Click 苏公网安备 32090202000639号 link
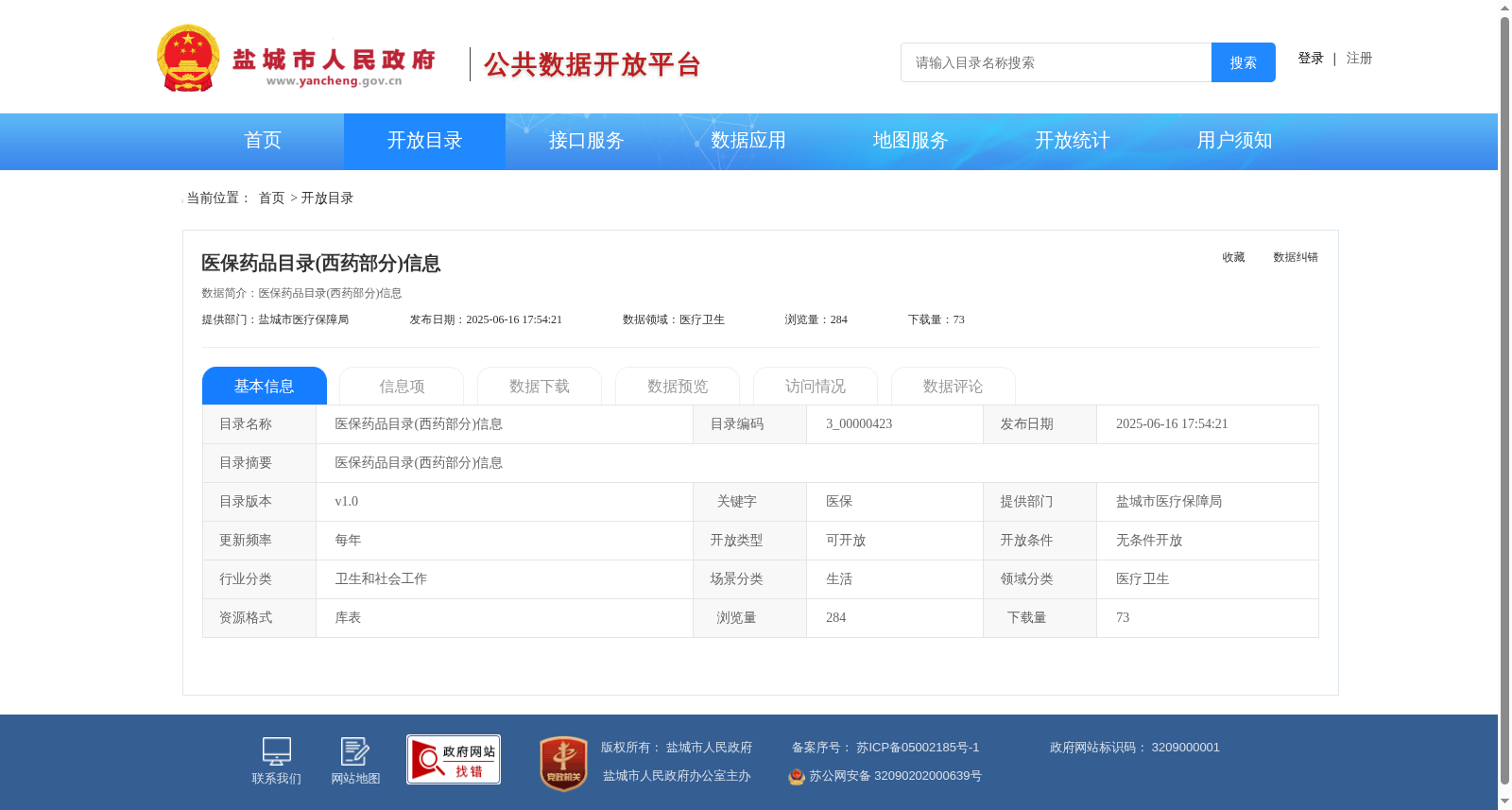 [x=895, y=776]
